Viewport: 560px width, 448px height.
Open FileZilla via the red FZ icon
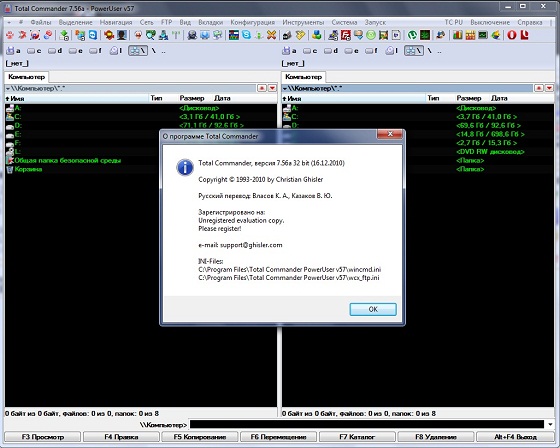coord(346,35)
